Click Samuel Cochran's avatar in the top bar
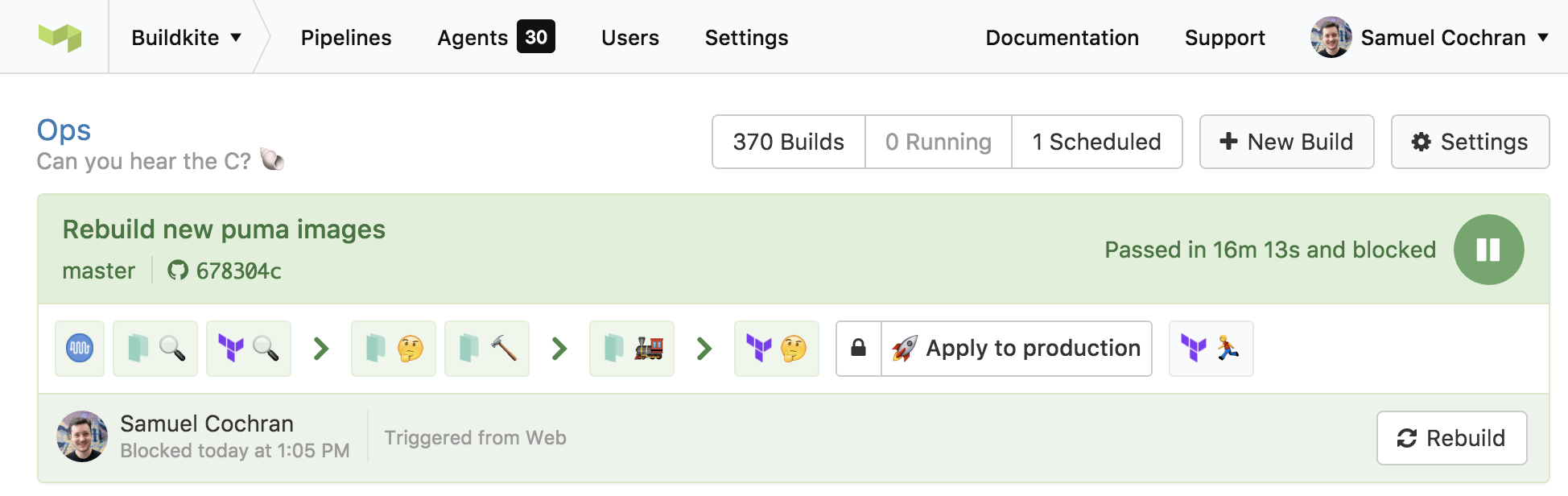 pyautogui.click(x=1331, y=37)
